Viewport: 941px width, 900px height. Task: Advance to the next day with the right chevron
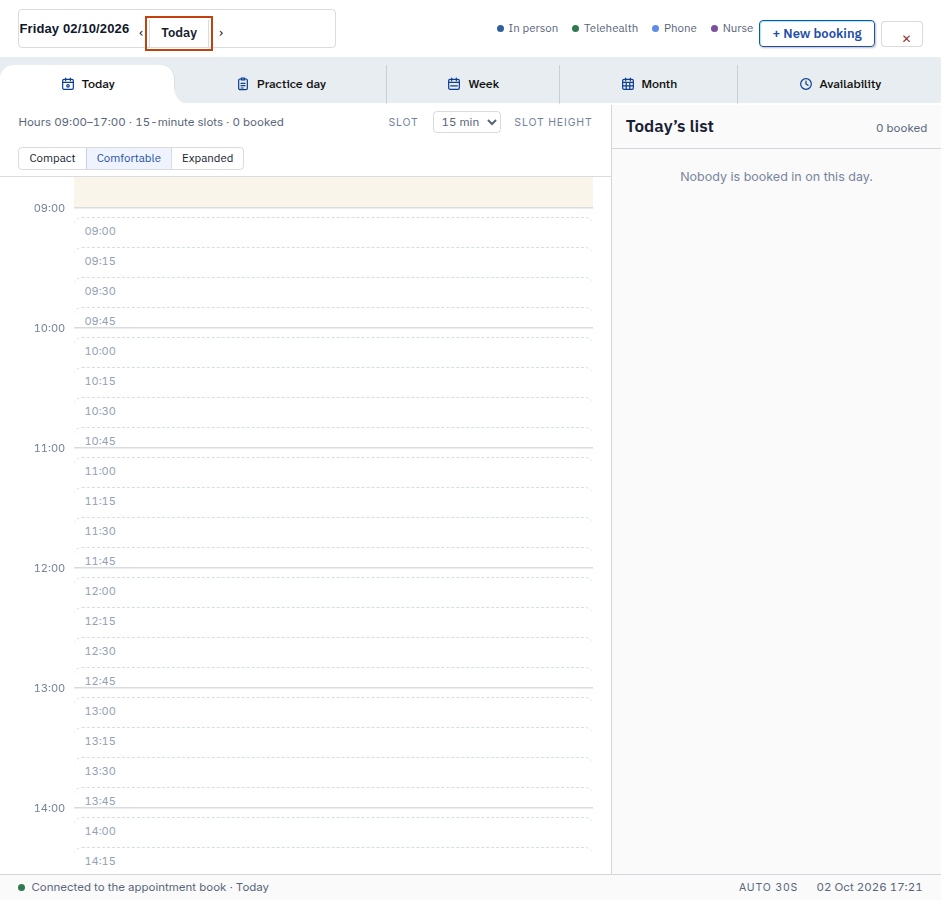coord(221,34)
